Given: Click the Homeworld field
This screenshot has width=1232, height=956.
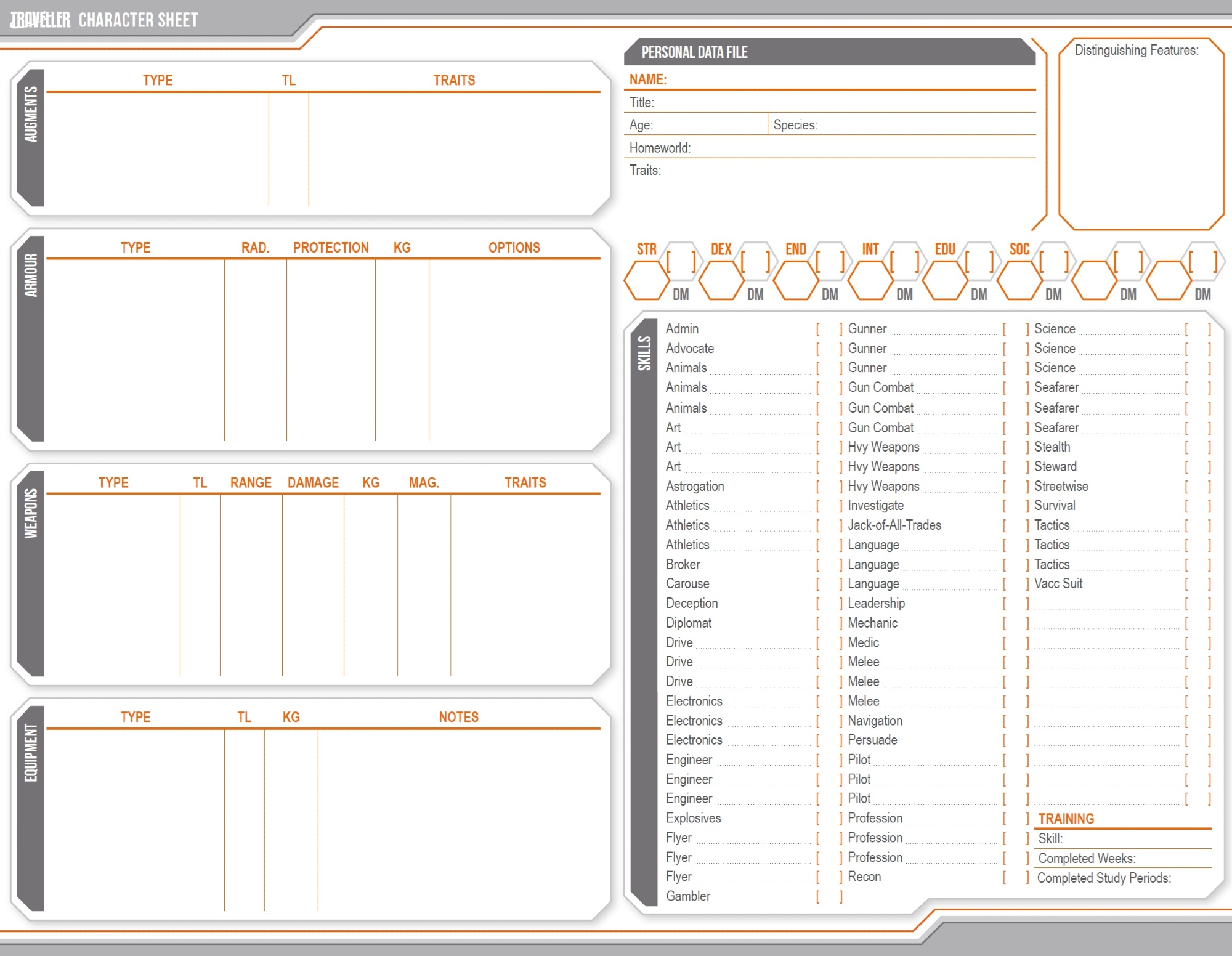Looking at the screenshot, I should coord(862,148).
